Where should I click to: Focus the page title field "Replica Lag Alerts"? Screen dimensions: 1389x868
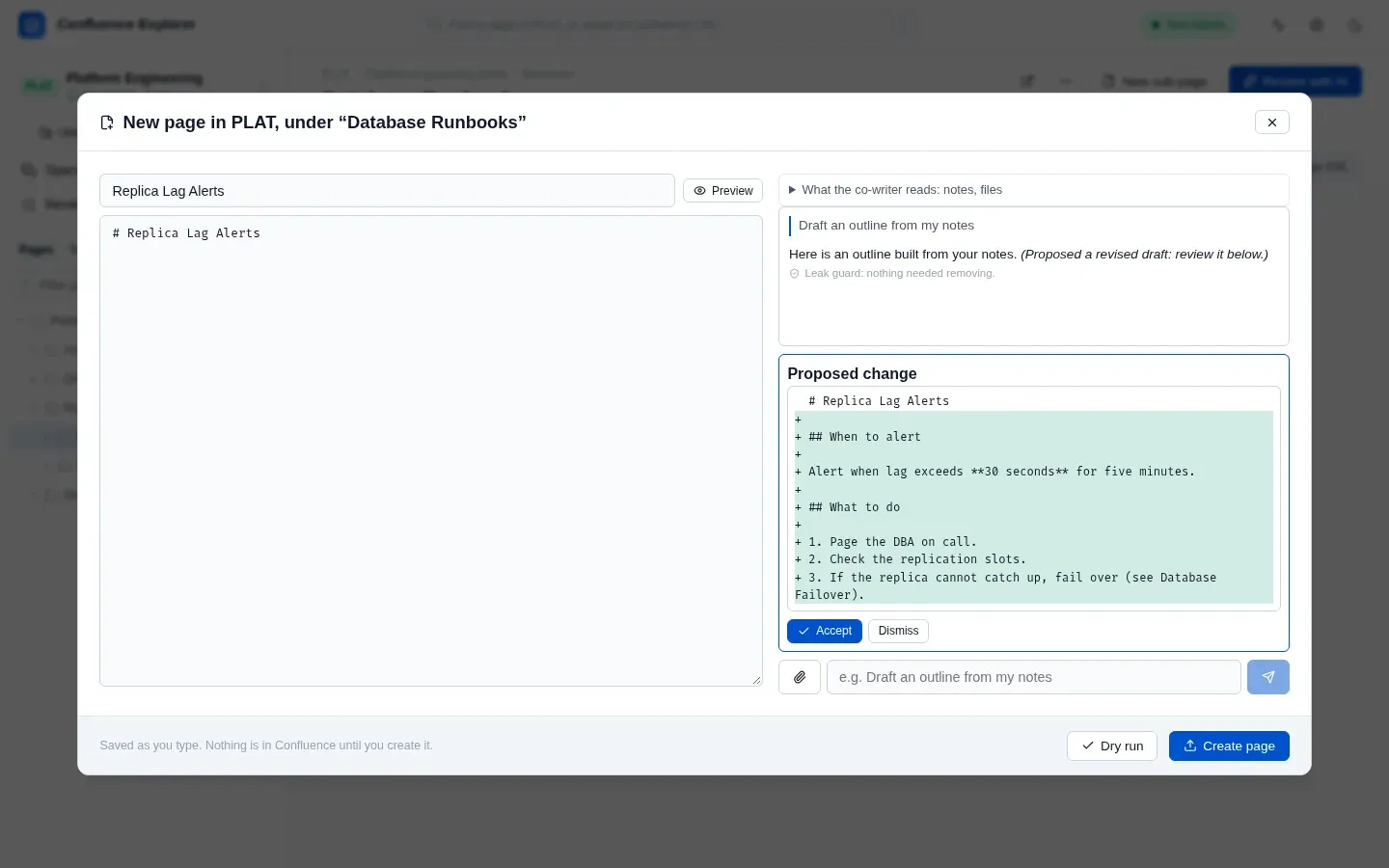(387, 191)
